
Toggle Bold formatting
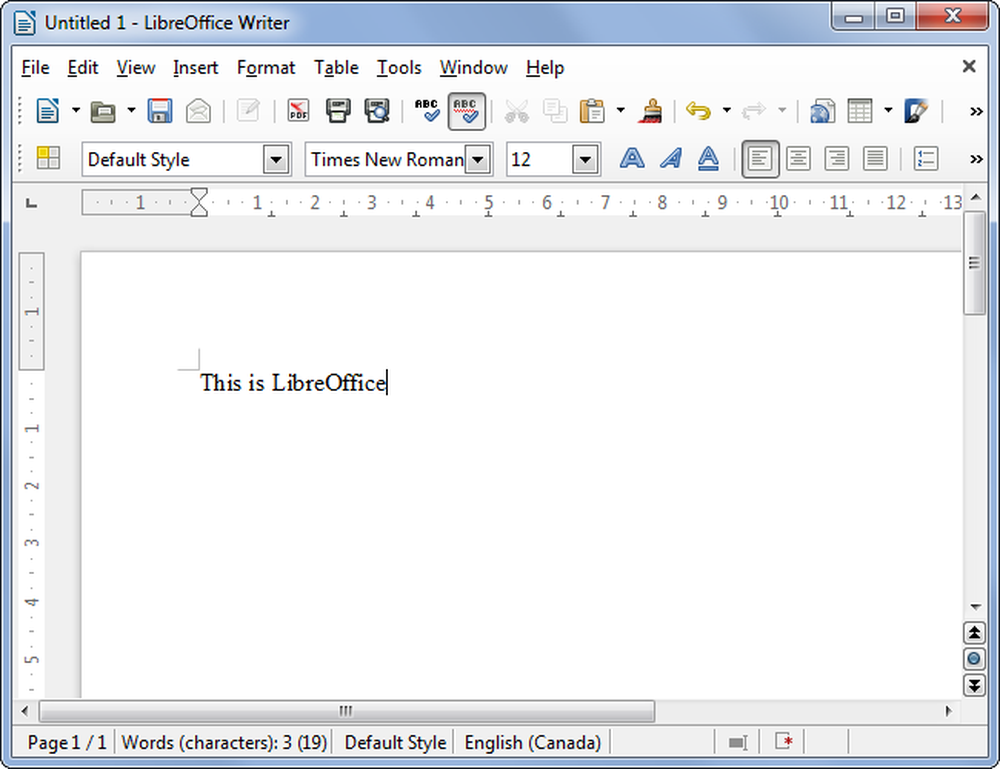(x=632, y=158)
